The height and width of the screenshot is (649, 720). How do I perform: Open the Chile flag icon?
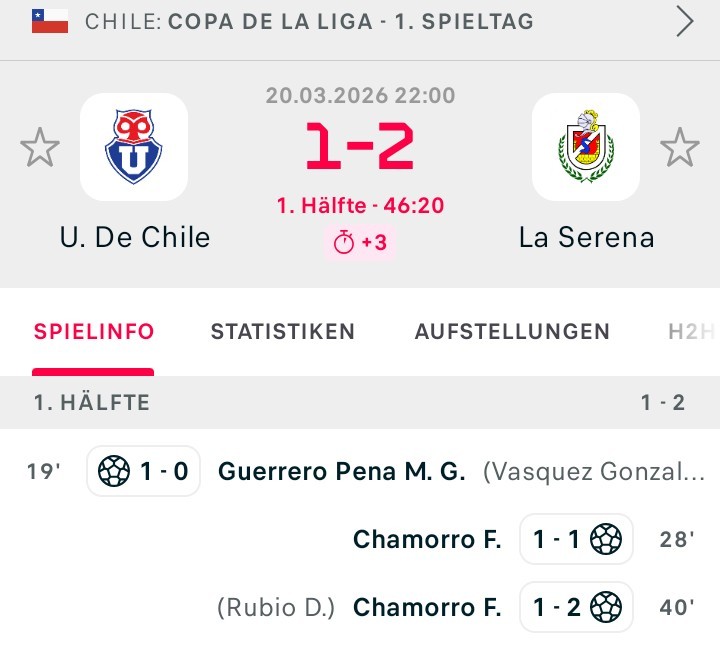[50, 21]
